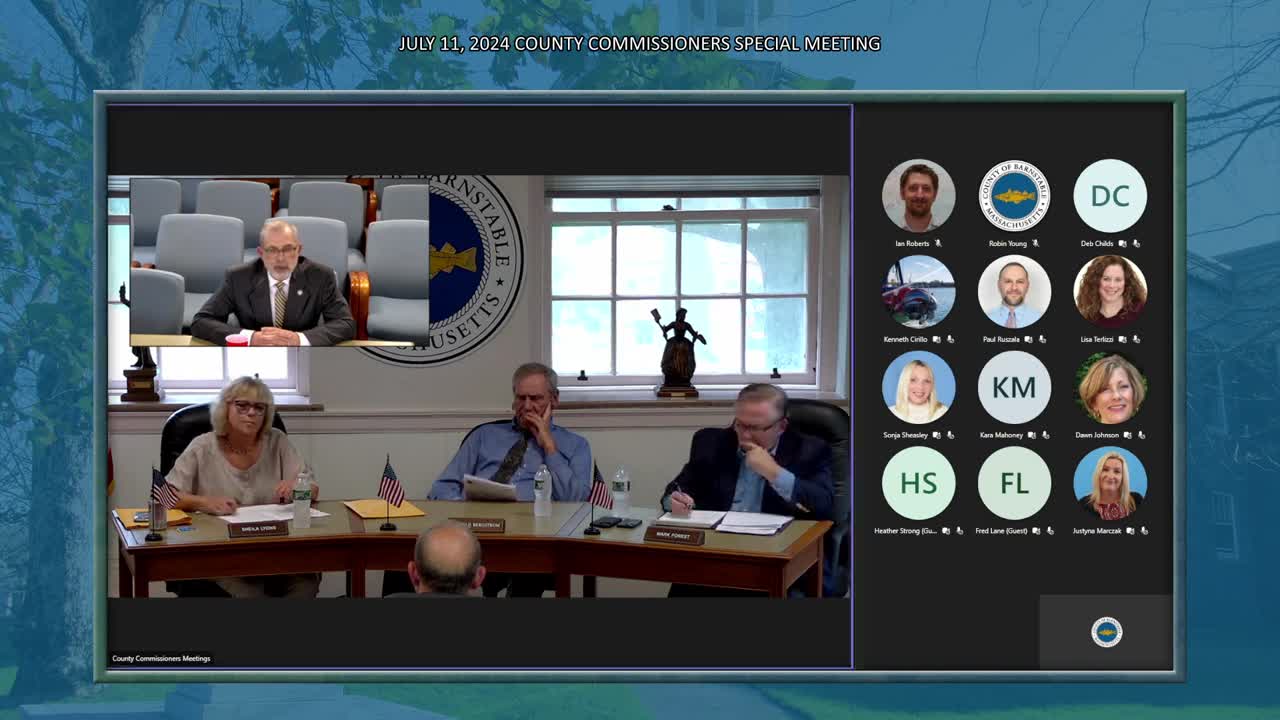Click the name label 'Kara Mahoney'
Screen dimensions: 1280x720
coord(1003,436)
